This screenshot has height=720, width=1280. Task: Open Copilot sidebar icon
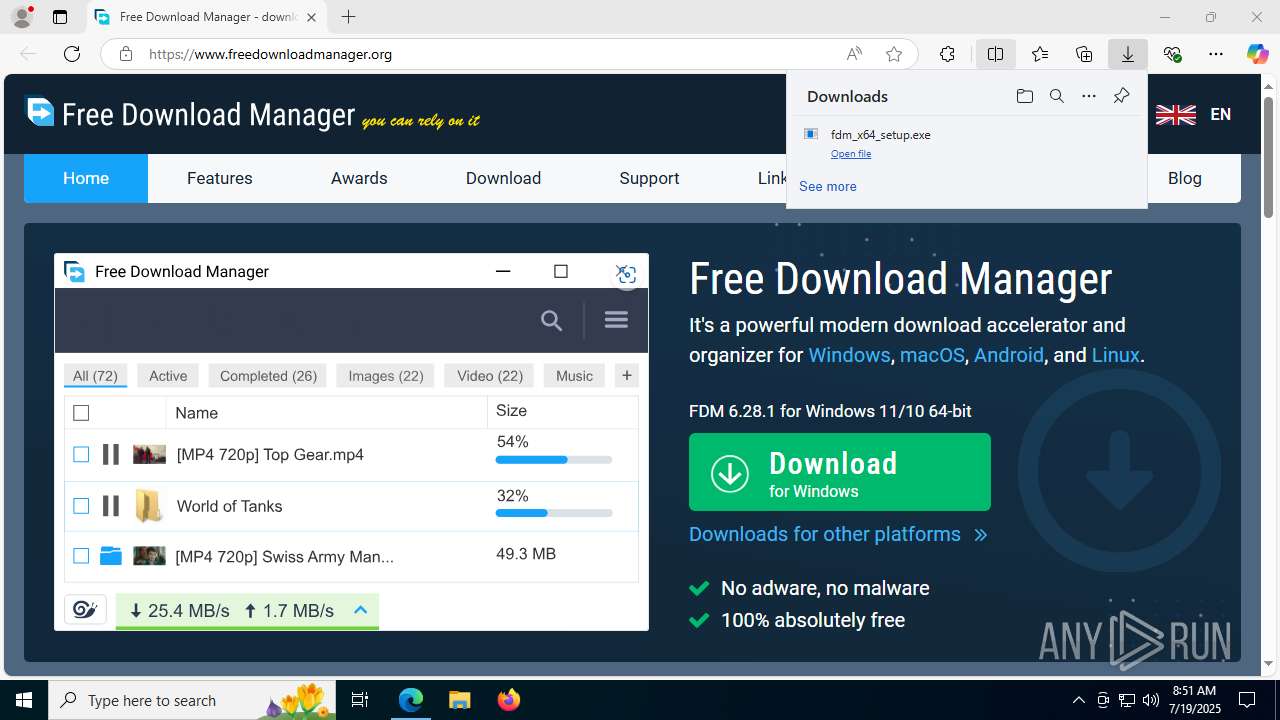tap(1257, 54)
